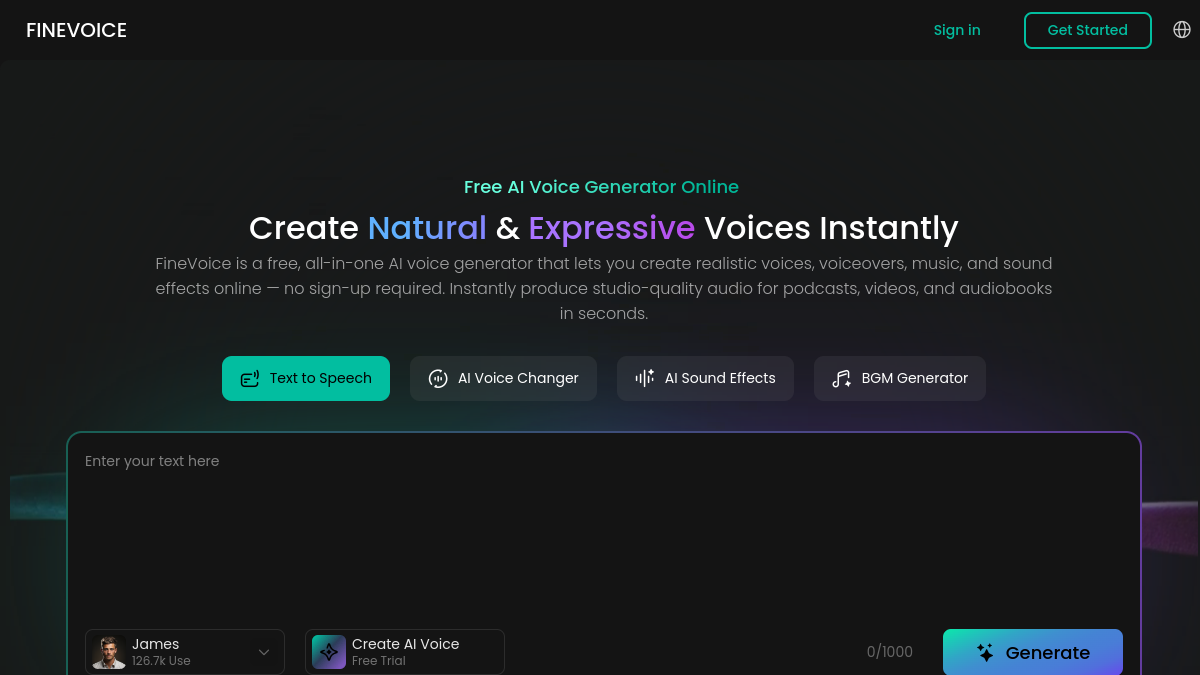
Task: Click the FINEVOICE logo
Action: 77,30
